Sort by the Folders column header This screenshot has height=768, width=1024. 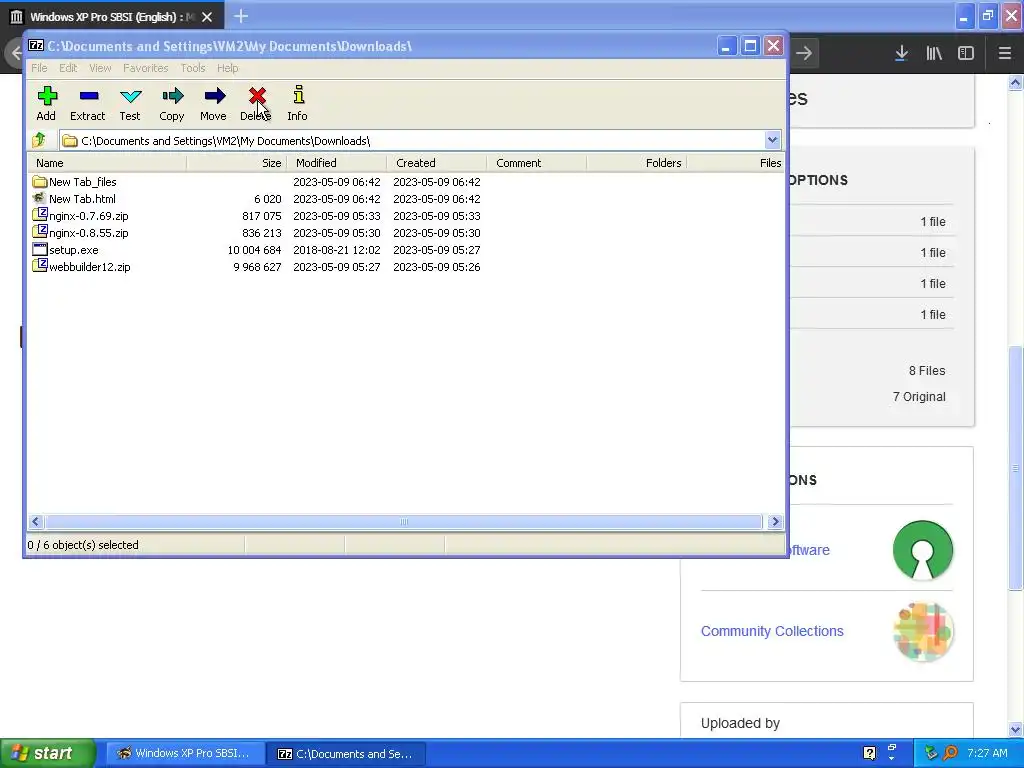[x=637, y=163]
